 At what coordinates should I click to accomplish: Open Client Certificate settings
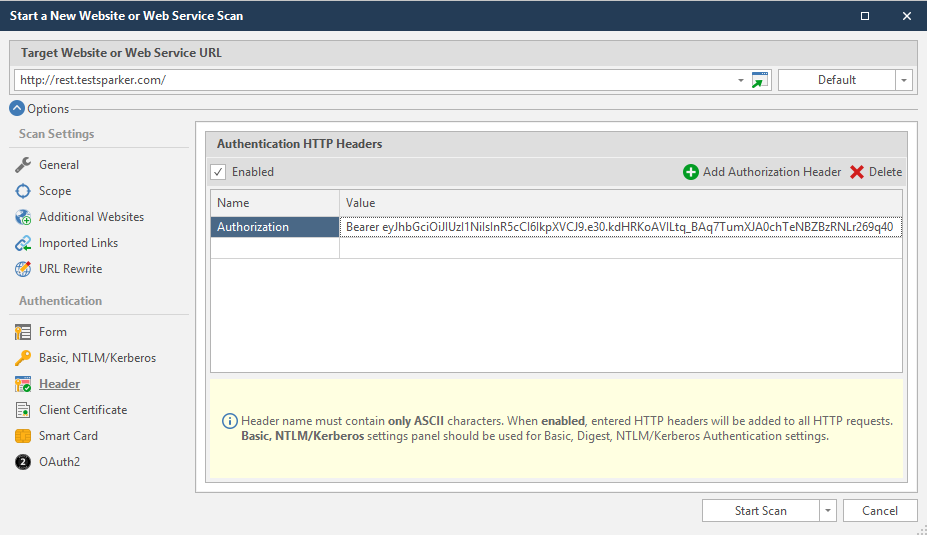click(83, 410)
